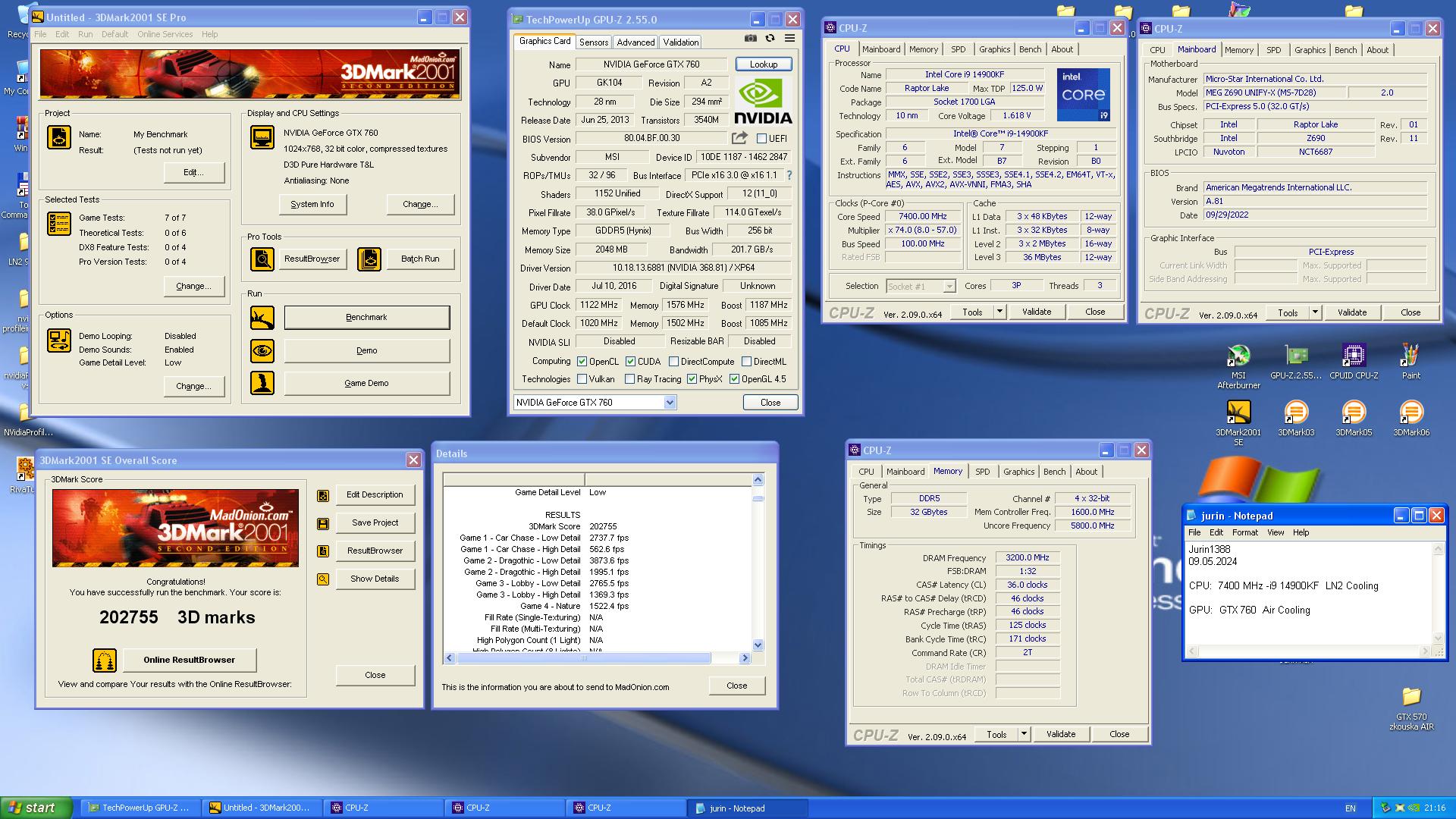Click the icon beside Edit Description

323,495
